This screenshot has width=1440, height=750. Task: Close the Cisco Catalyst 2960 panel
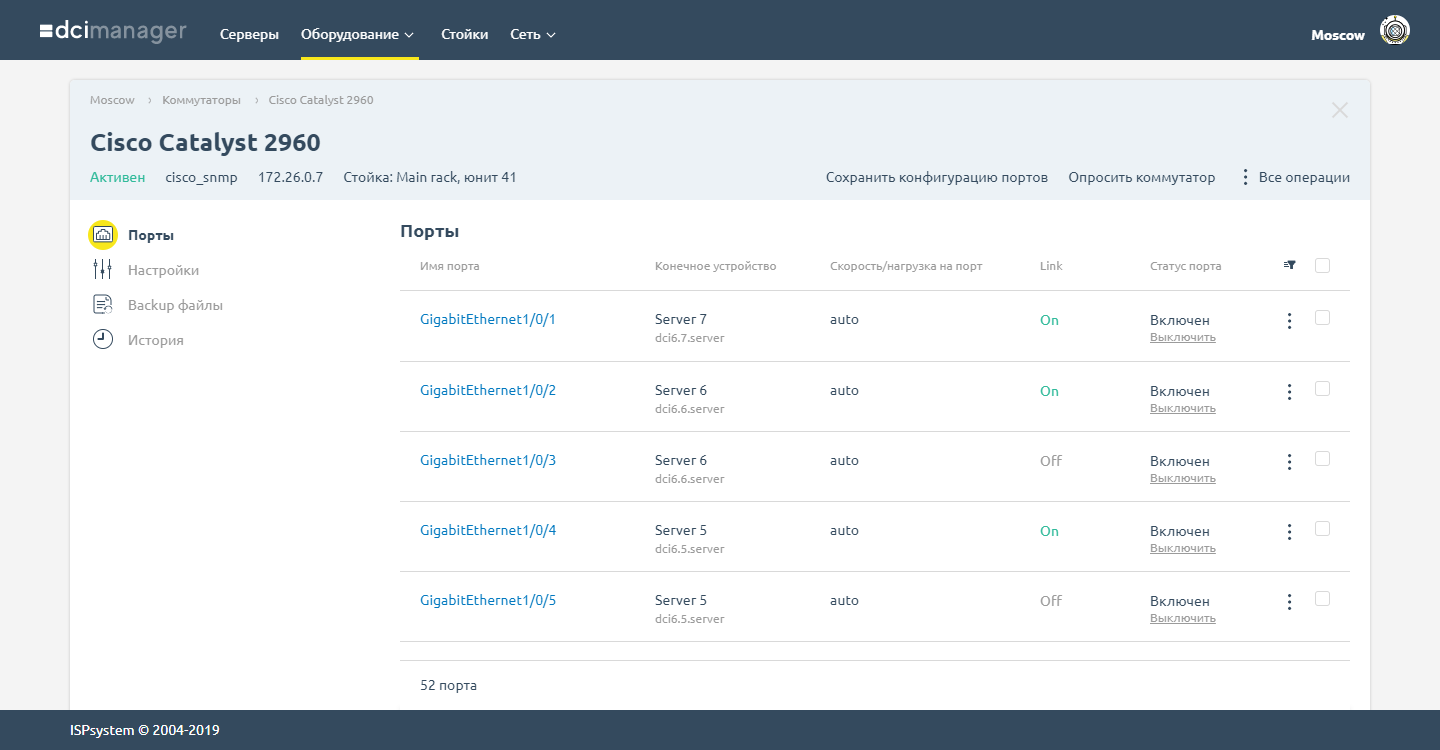point(1340,110)
